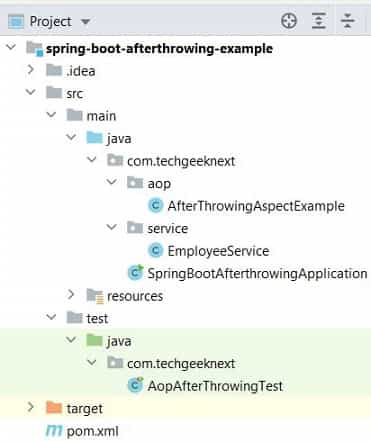The image size is (371, 442).
Task: Expand the target folder chevron
Action: pos(31,407)
